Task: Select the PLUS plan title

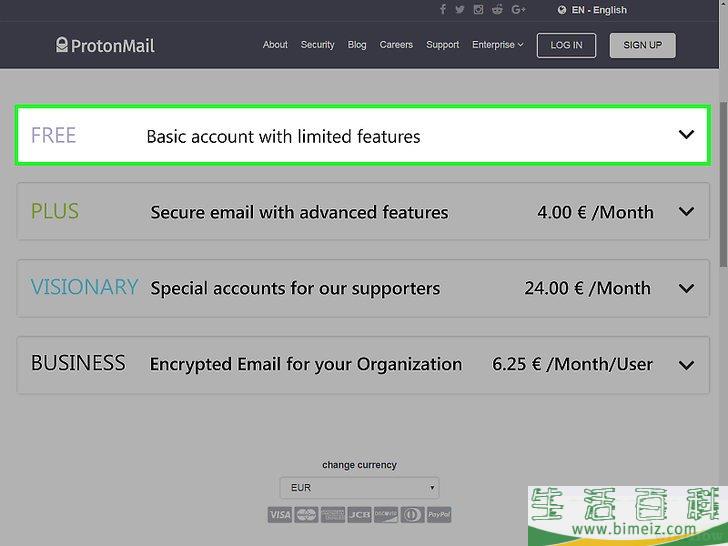Action: click(55, 212)
